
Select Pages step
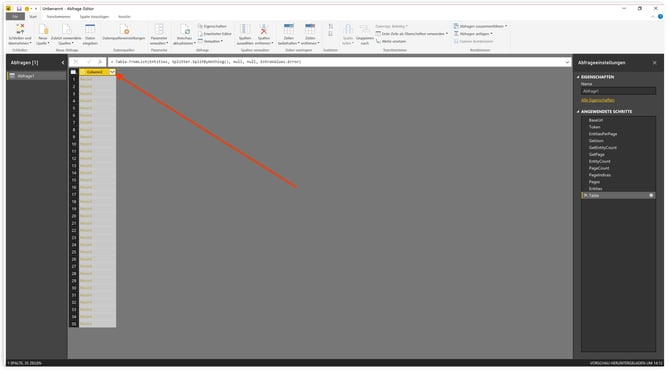(x=618, y=182)
